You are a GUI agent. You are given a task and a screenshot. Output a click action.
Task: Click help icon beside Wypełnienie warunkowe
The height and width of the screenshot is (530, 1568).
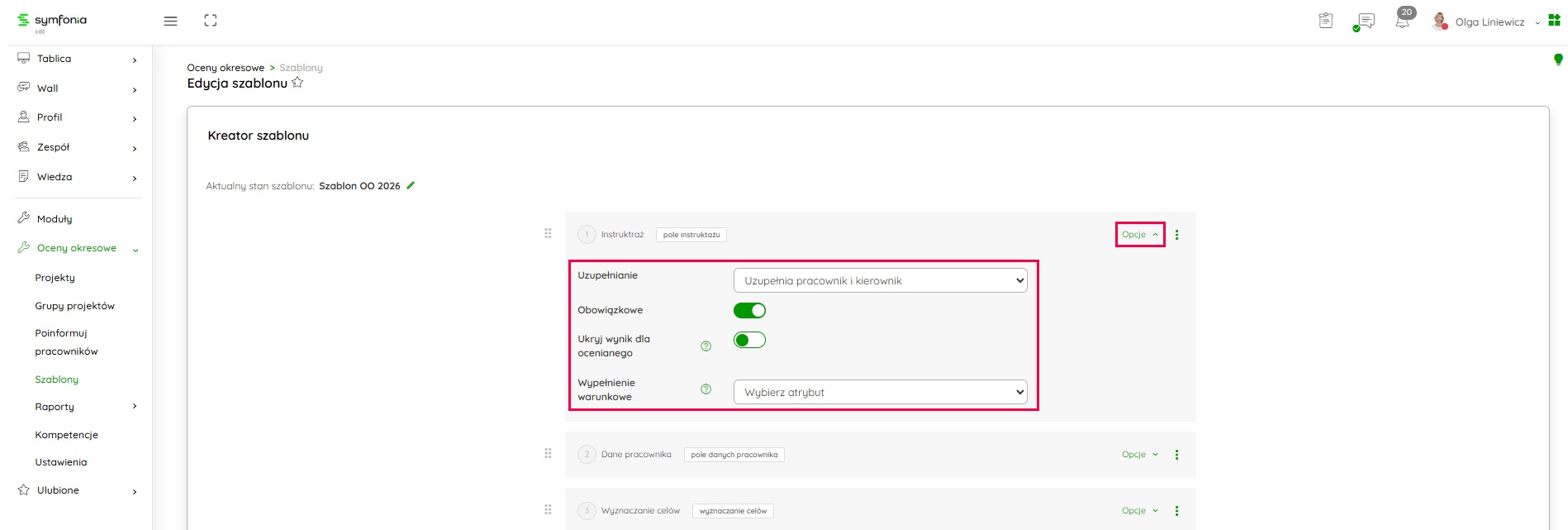tap(706, 389)
